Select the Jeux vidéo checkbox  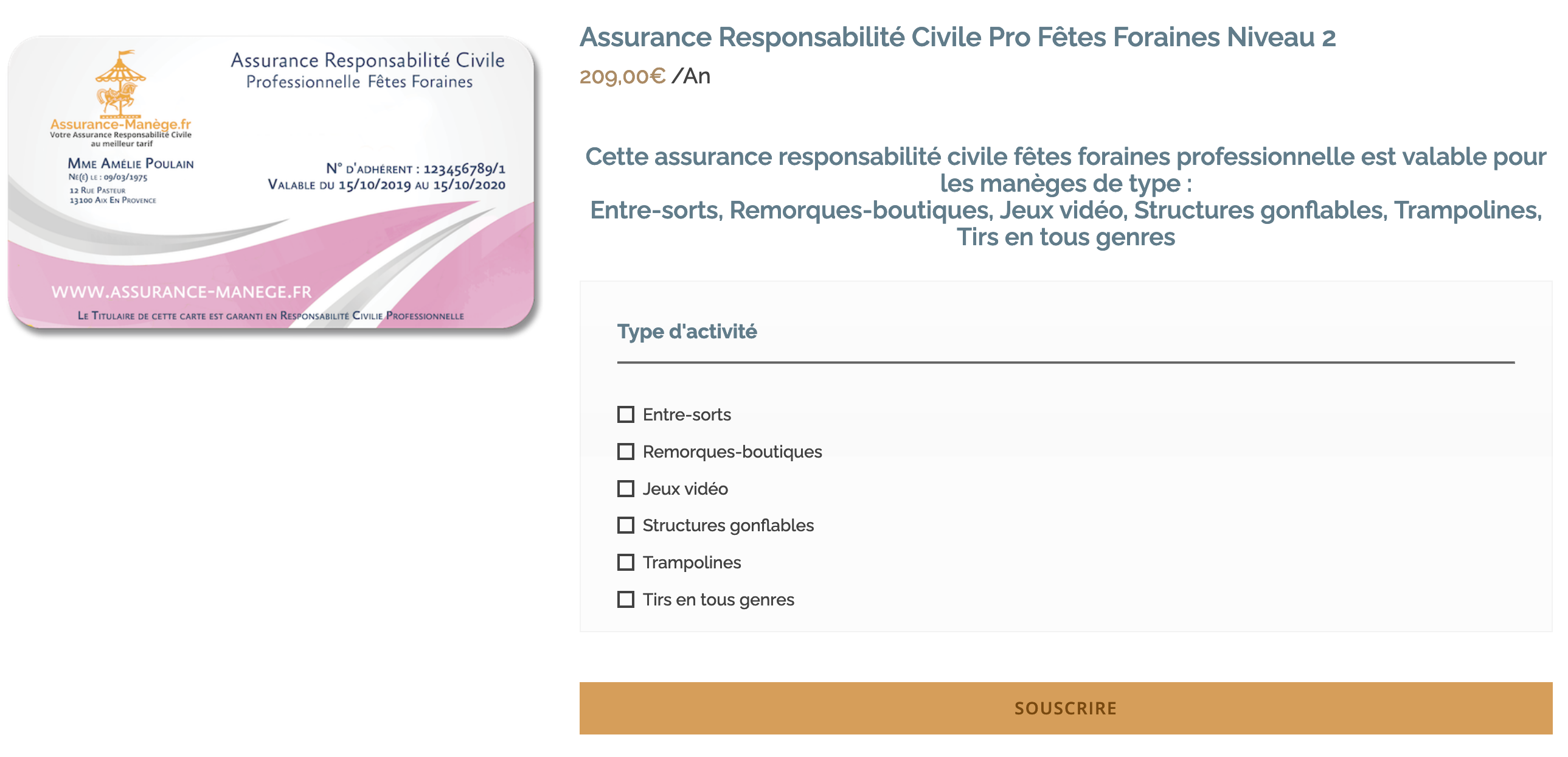click(x=626, y=489)
